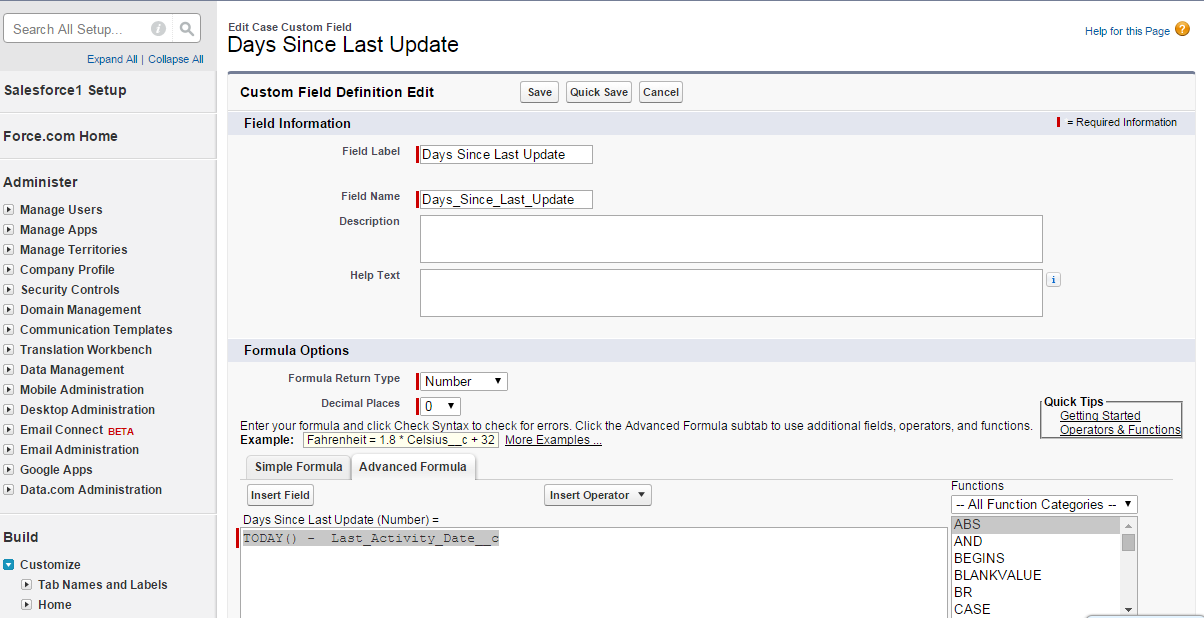Expand the Security Controls section arrow
The height and width of the screenshot is (618, 1204).
click(x=9, y=290)
